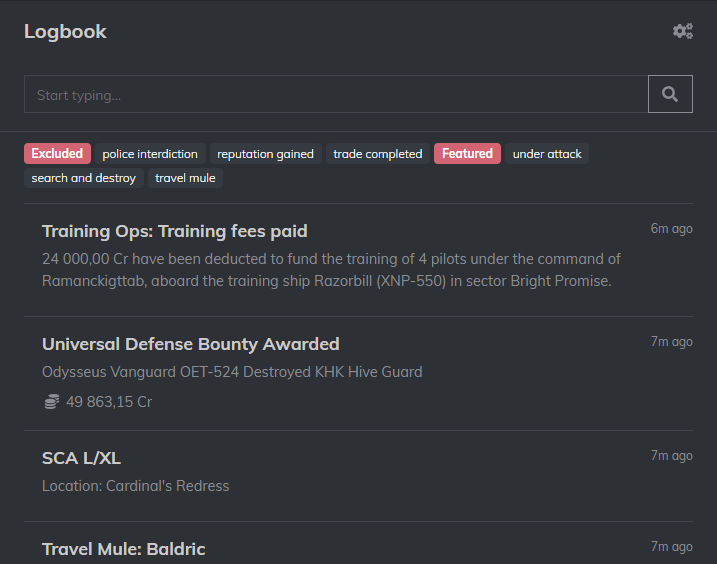
Task: Toggle the reputation gained tag
Action: (x=265, y=154)
